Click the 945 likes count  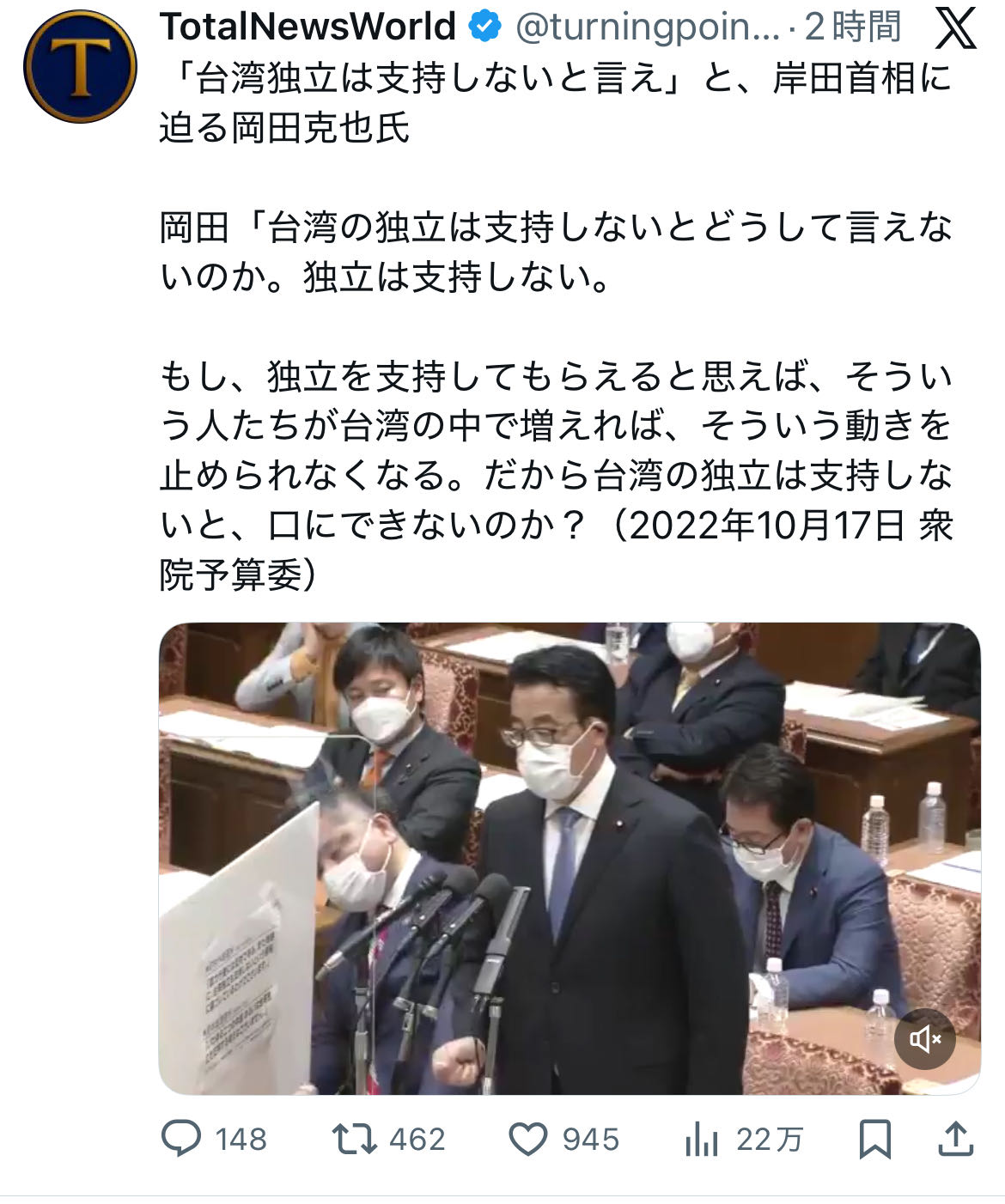pyautogui.click(x=591, y=1140)
